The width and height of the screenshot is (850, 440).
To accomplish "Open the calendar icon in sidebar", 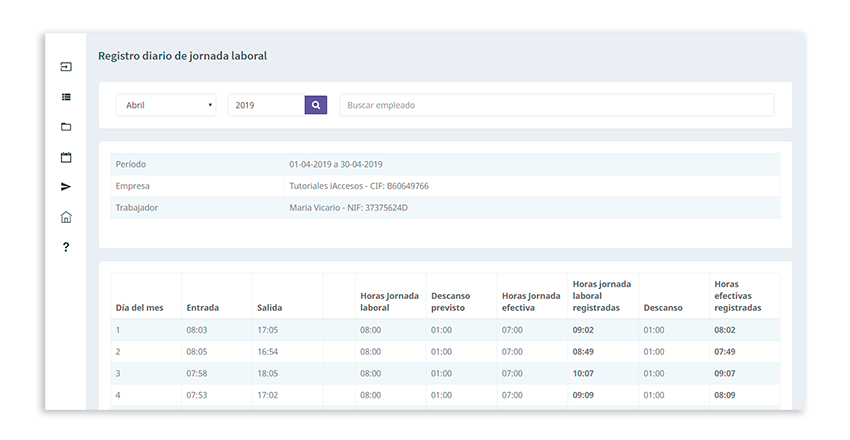I will click(x=66, y=157).
